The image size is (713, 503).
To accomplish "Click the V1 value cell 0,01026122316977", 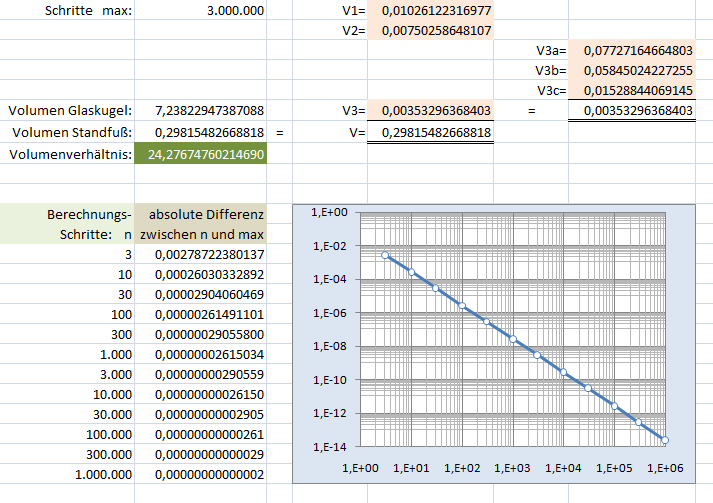I will (431, 11).
